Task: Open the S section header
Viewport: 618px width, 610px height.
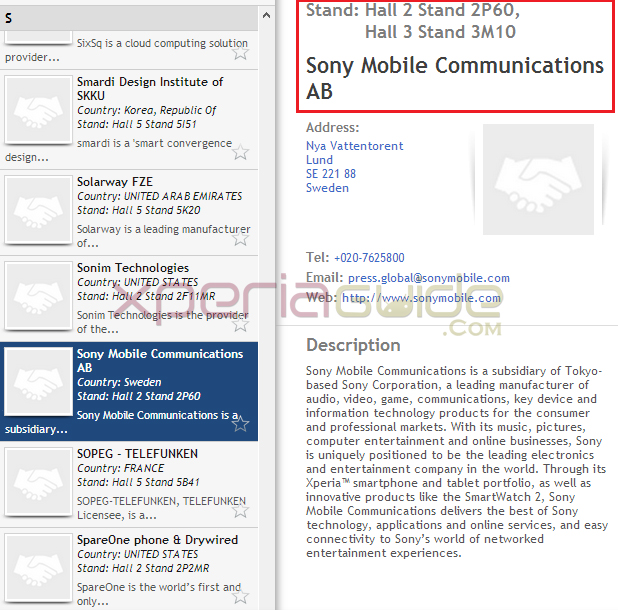Action: pos(129,18)
